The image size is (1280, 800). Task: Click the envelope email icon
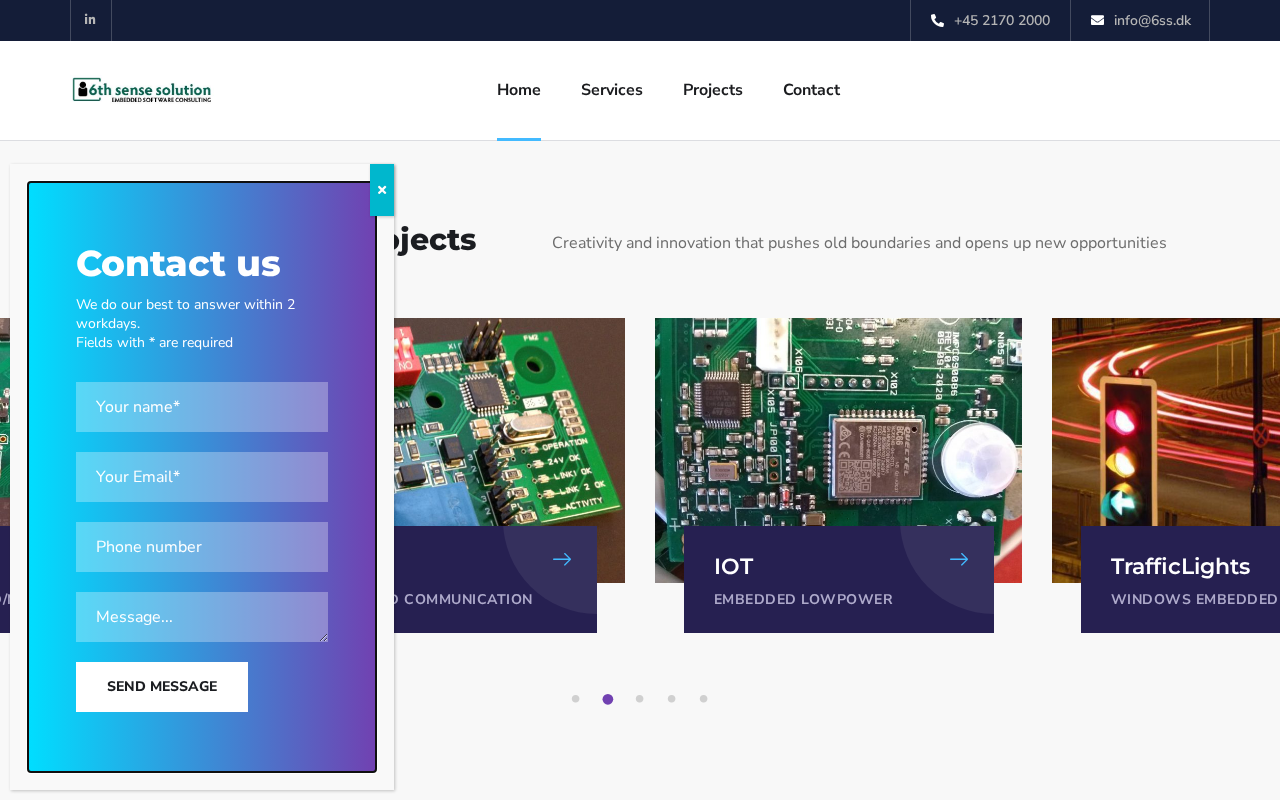[x=1097, y=21]
